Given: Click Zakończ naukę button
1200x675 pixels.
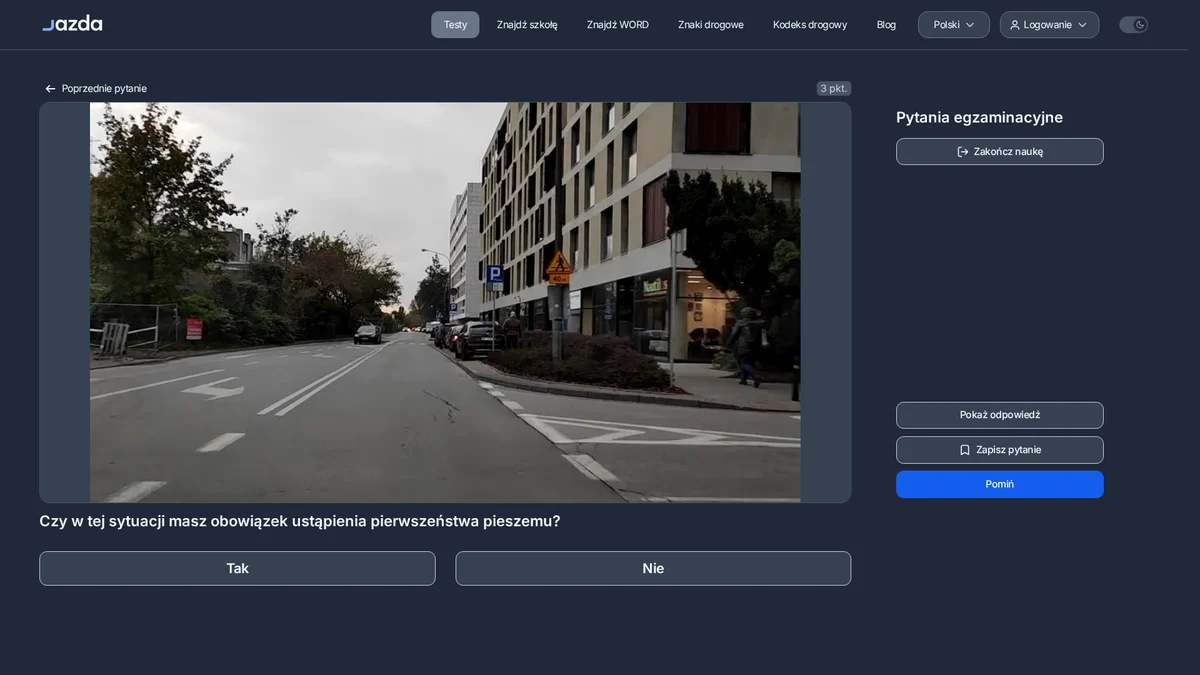Looking at the screenshot, I should (1000, 151).
